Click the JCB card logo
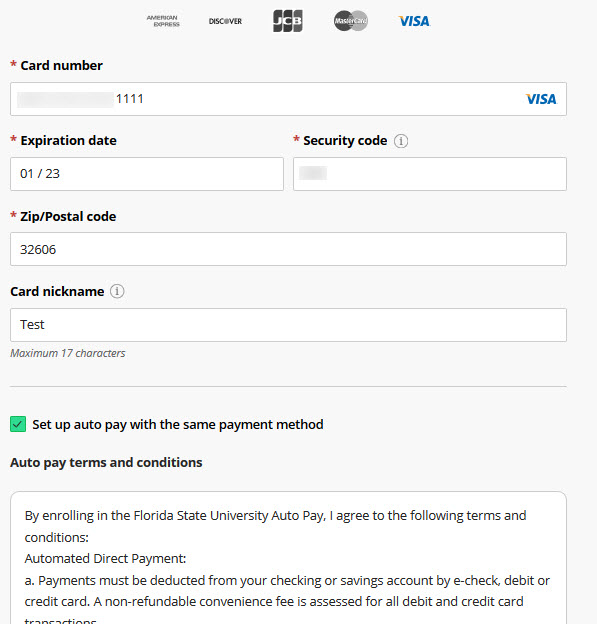This screenshot has width=597, height=624. point(288,21)
